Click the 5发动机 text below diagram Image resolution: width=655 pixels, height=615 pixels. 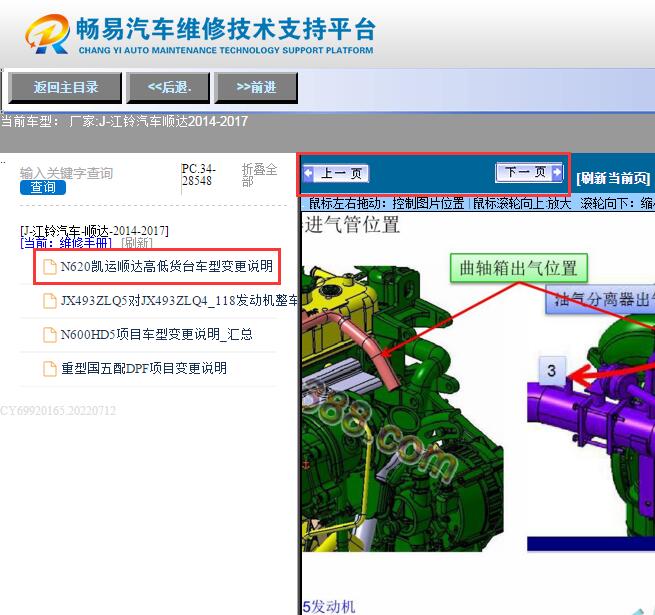[329, 607]
